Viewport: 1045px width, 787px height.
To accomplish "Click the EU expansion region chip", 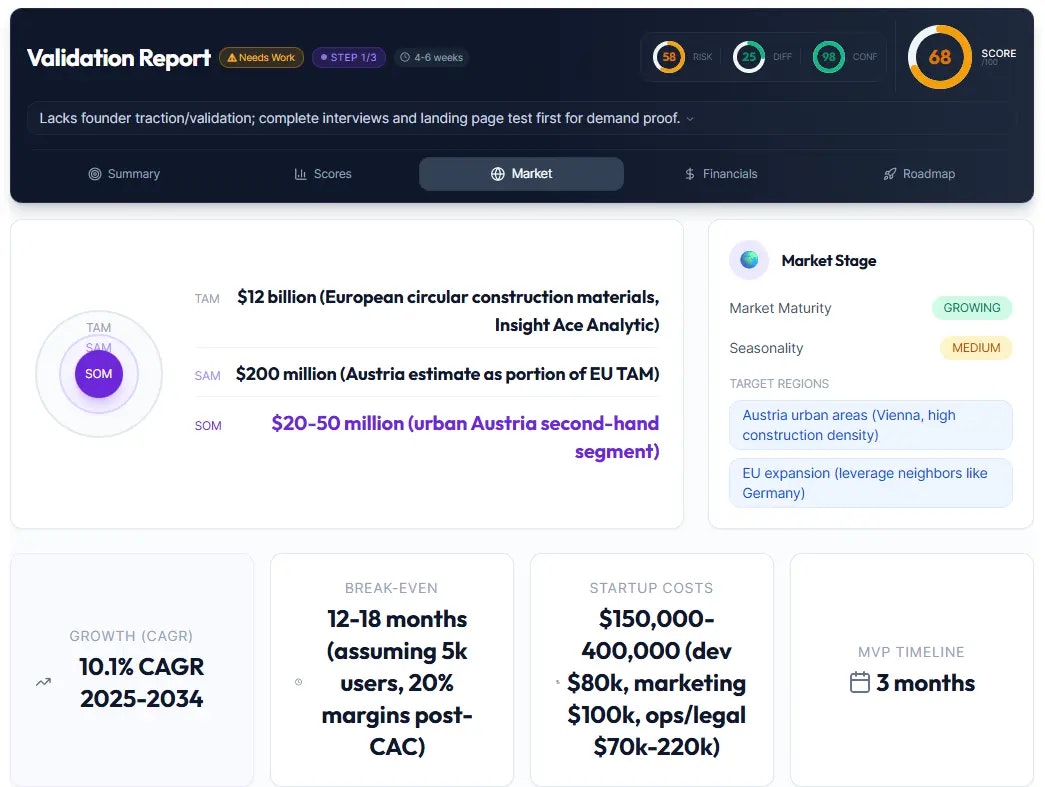I will click(x=870, y=482).
